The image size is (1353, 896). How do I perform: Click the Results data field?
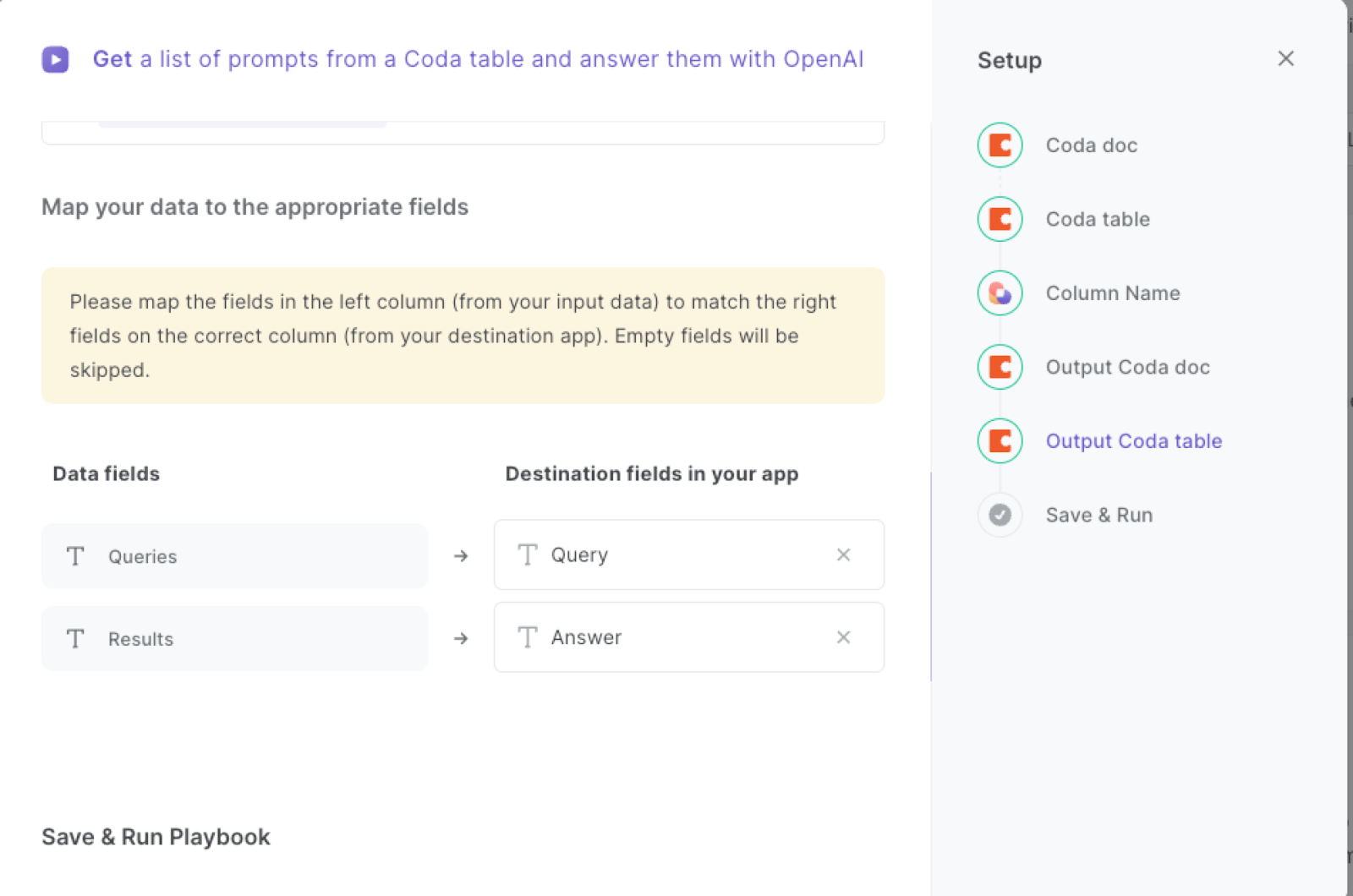234,639
